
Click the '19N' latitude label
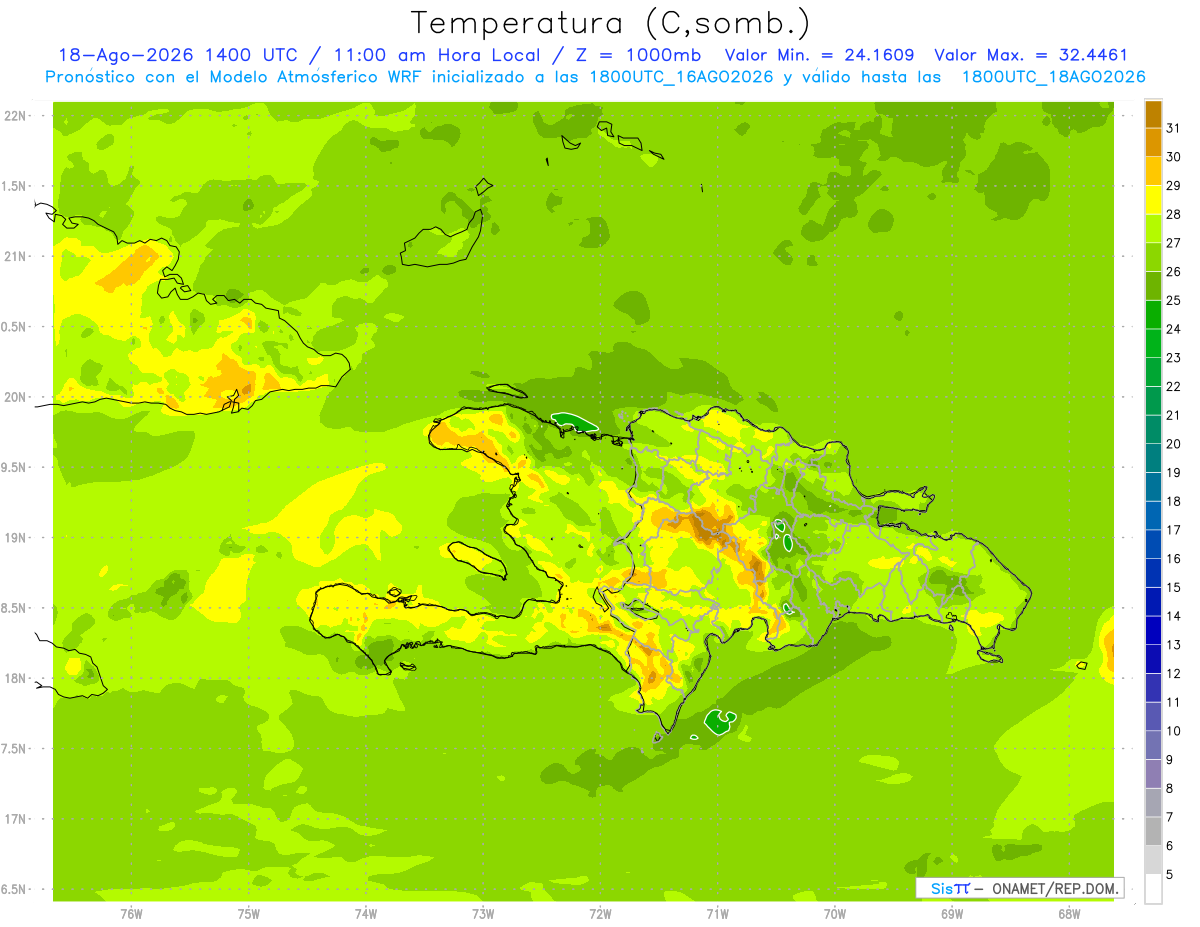click(14, 538)
